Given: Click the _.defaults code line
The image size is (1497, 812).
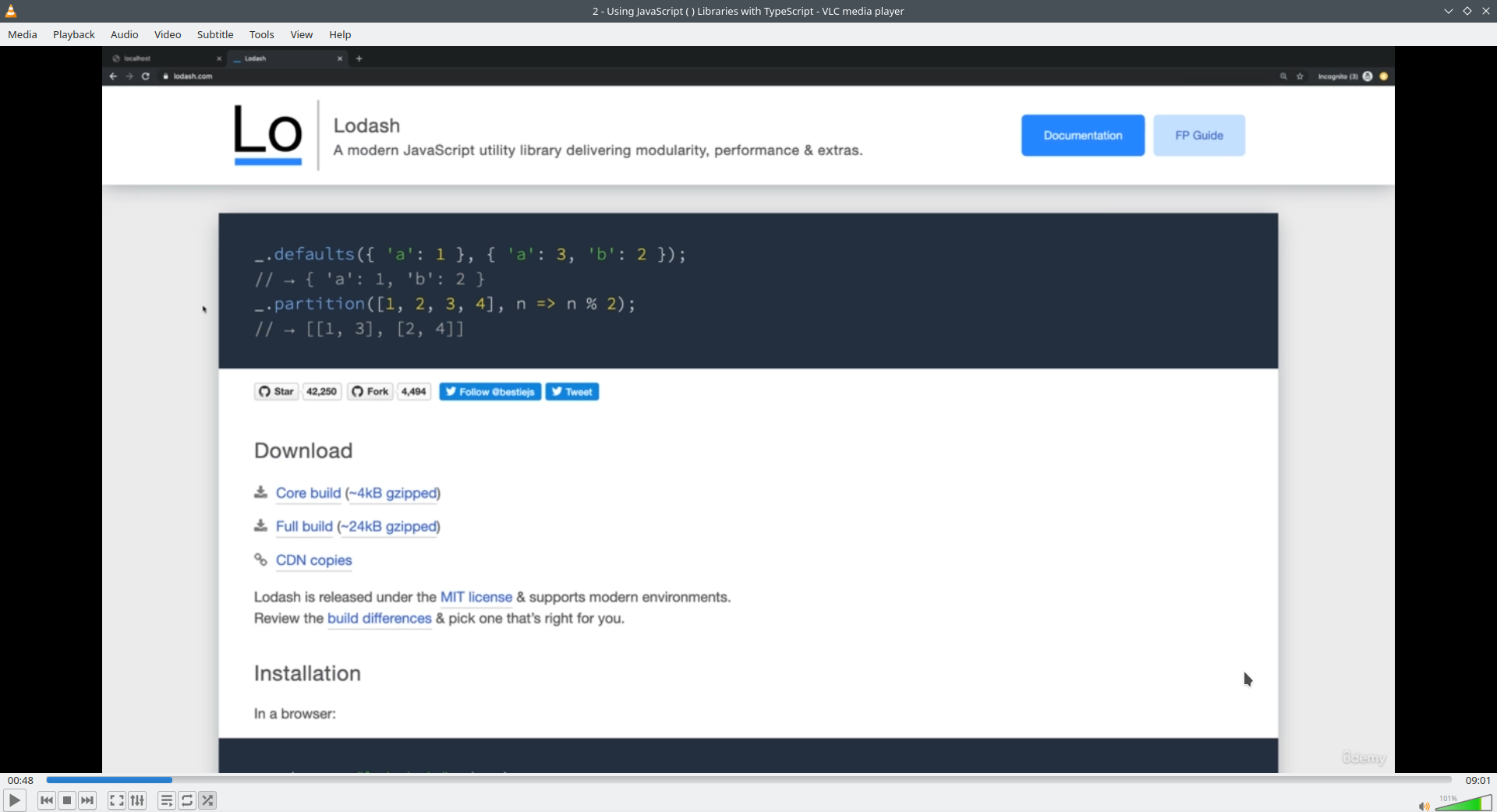Looking at the screenshot, I should point(470,255).
